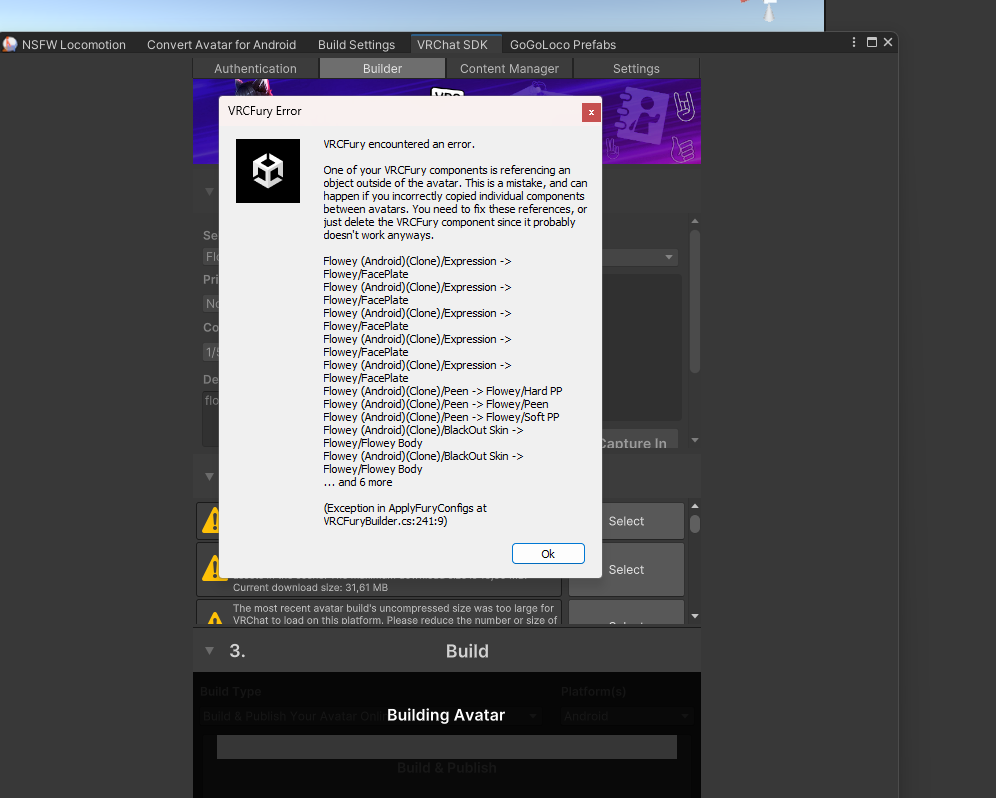Close the docked SDK window tab group
Image resolution: width=996 pixels, height=798 pixels.
coord(888,42)
